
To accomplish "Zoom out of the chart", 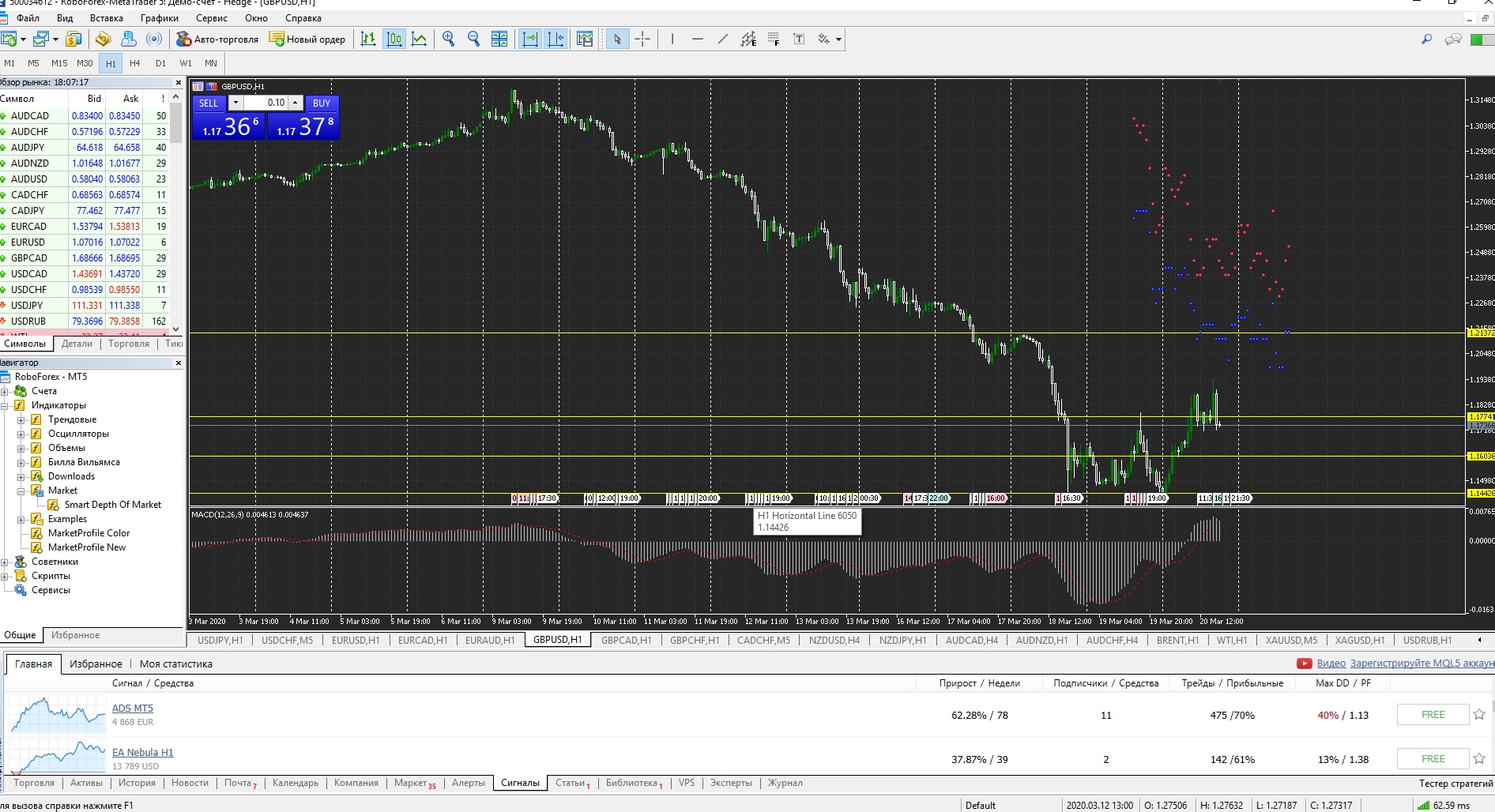I will pos(474,39).
